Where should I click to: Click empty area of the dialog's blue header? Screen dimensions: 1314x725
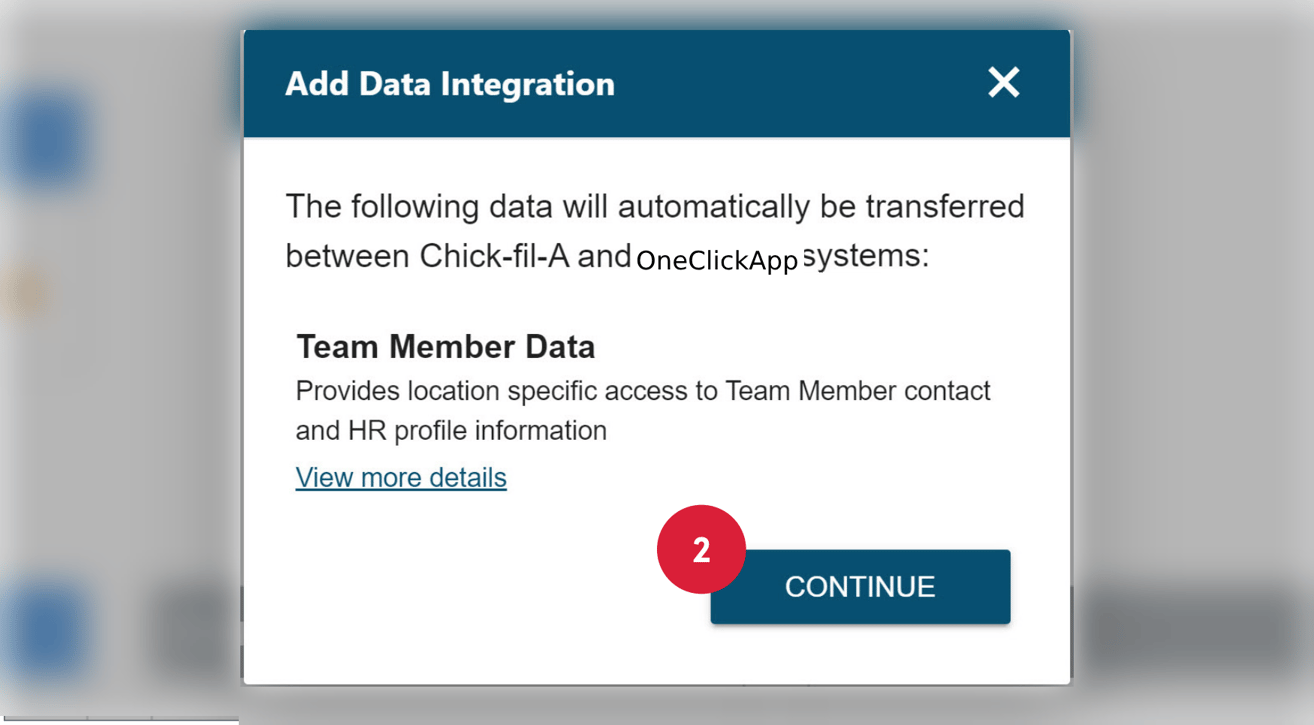tap(800, 84)
